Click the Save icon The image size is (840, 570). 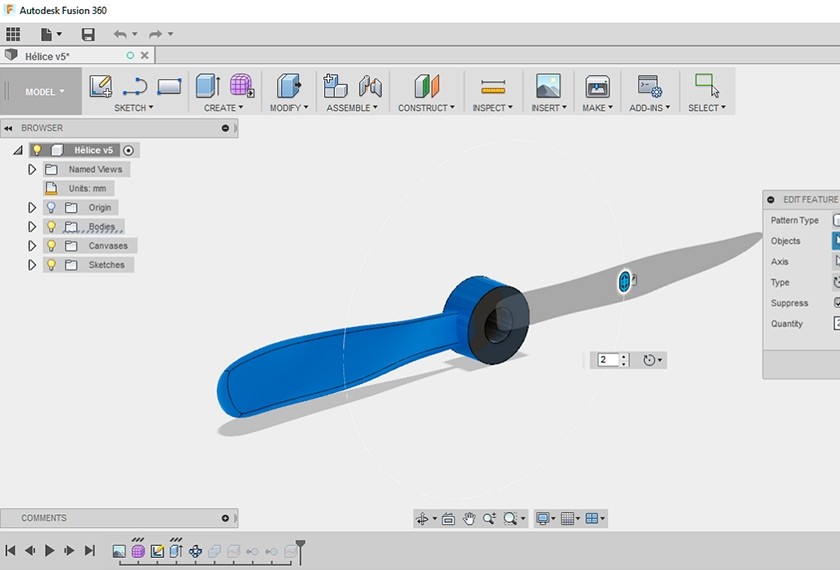[x=88, y=34]
